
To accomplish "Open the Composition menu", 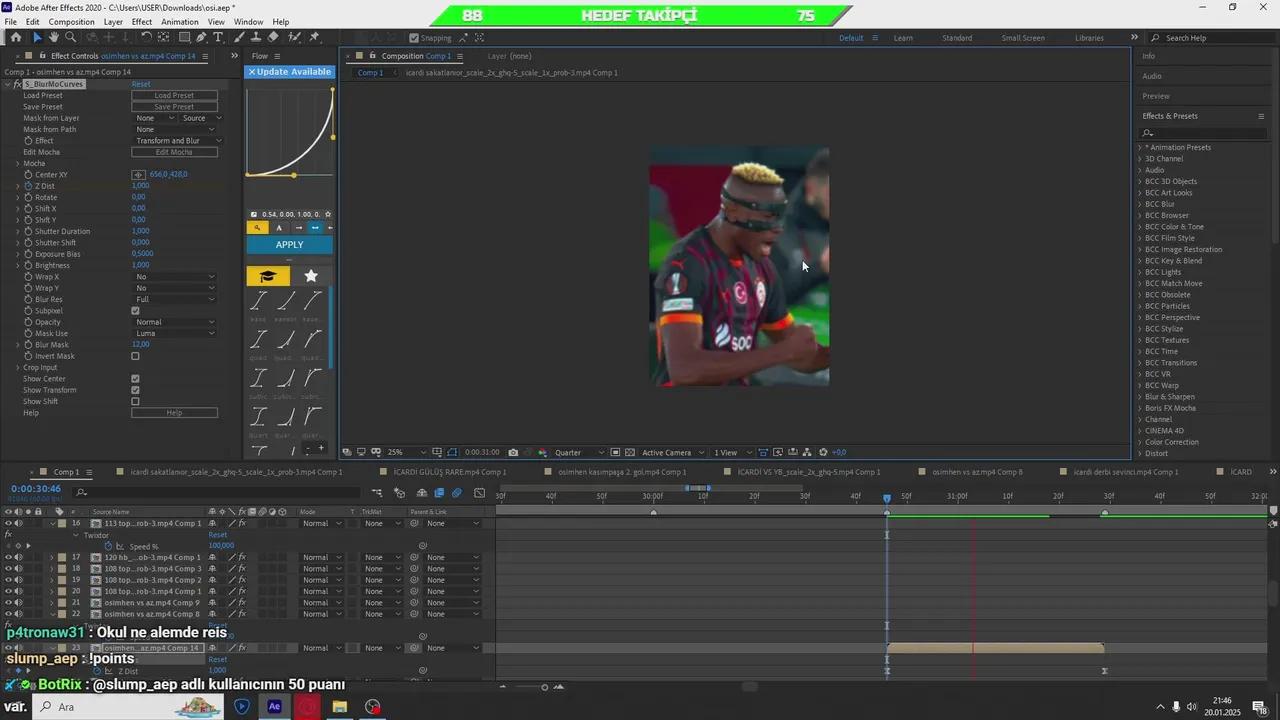I will pos(71,21).
